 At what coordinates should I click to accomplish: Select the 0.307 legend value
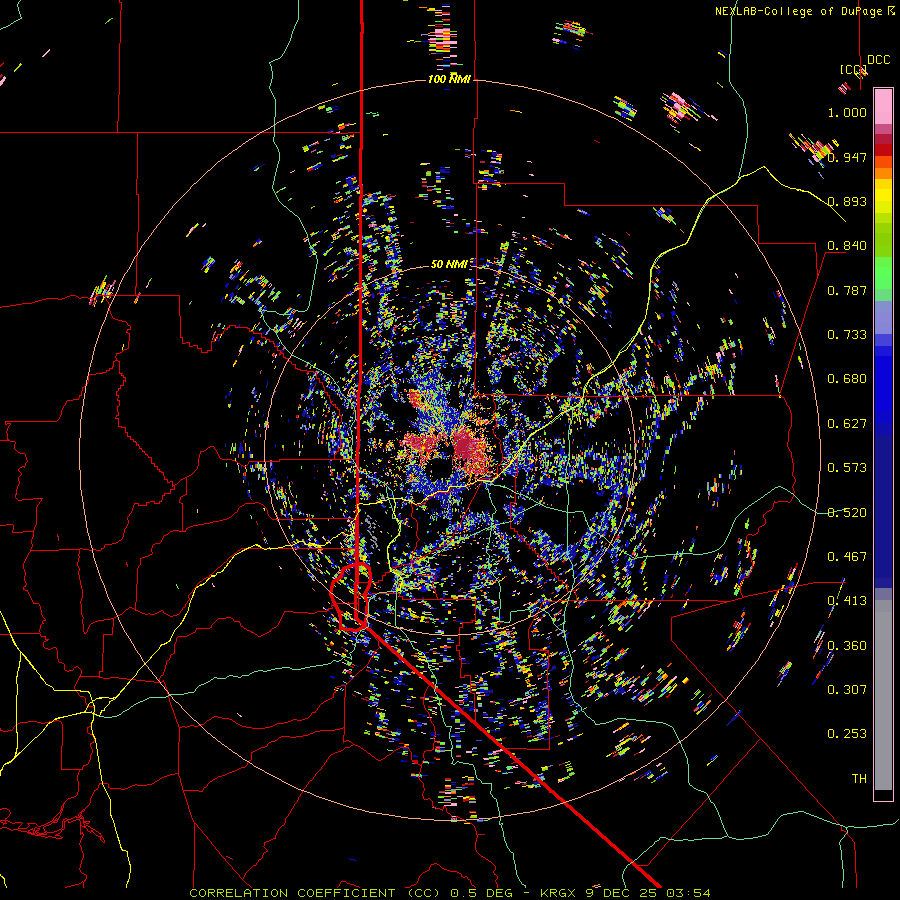(x=847, y=690)
